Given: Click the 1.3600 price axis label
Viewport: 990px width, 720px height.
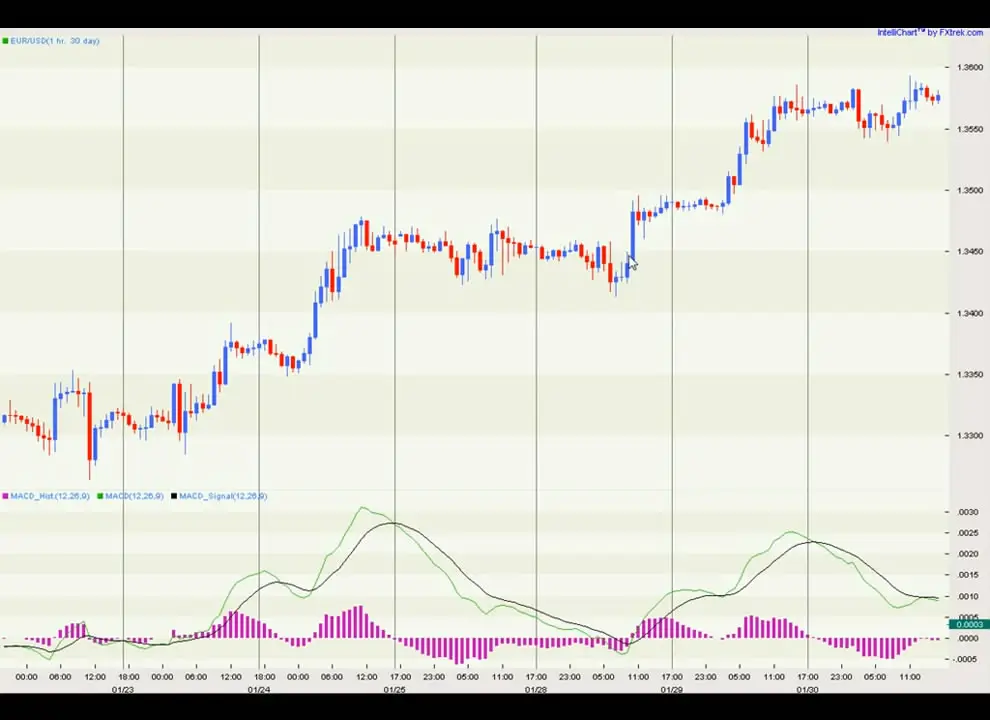Looking at the screenshot, I should tap(970, 68).
